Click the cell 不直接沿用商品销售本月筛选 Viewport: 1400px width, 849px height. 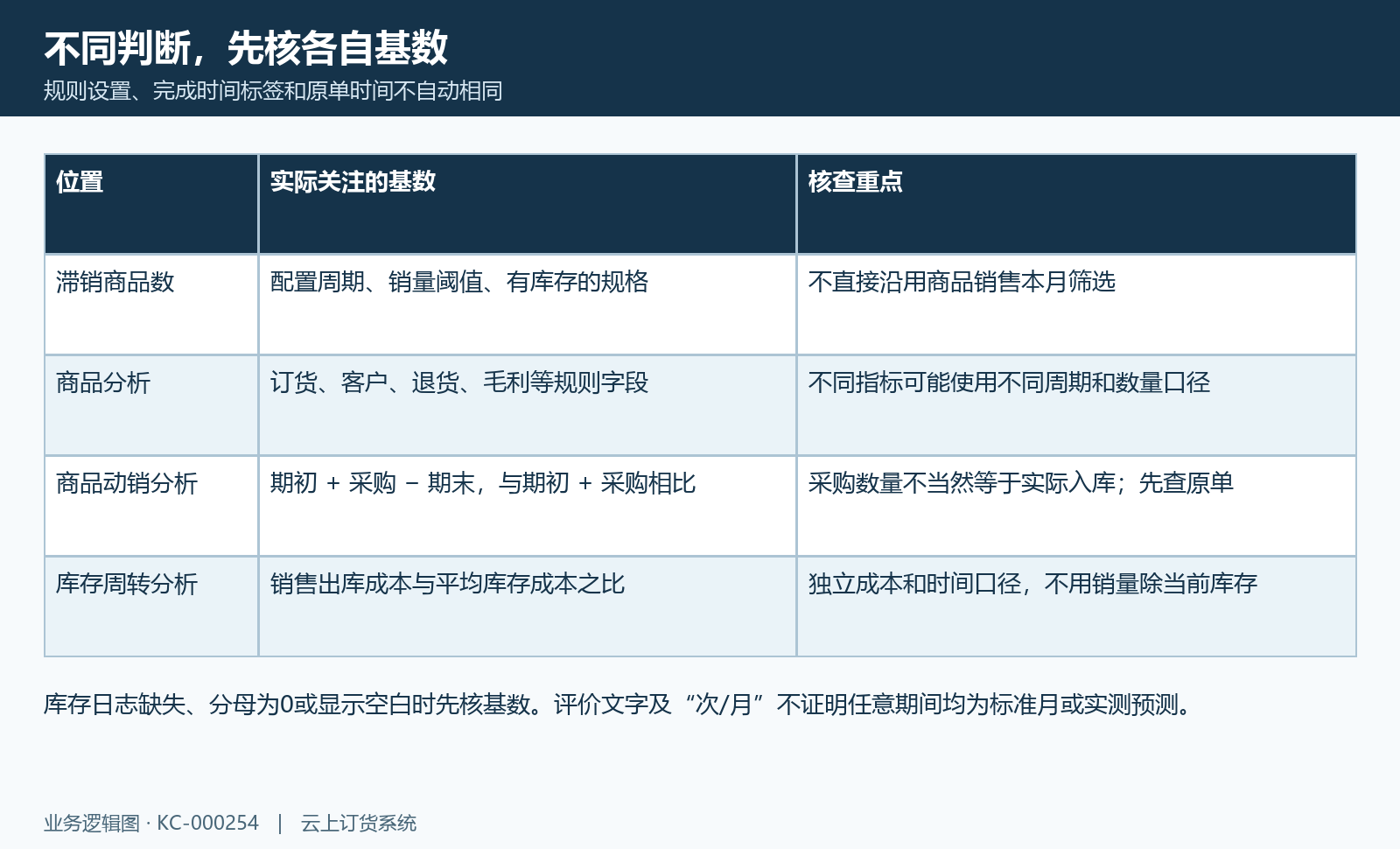(1076, 305)
